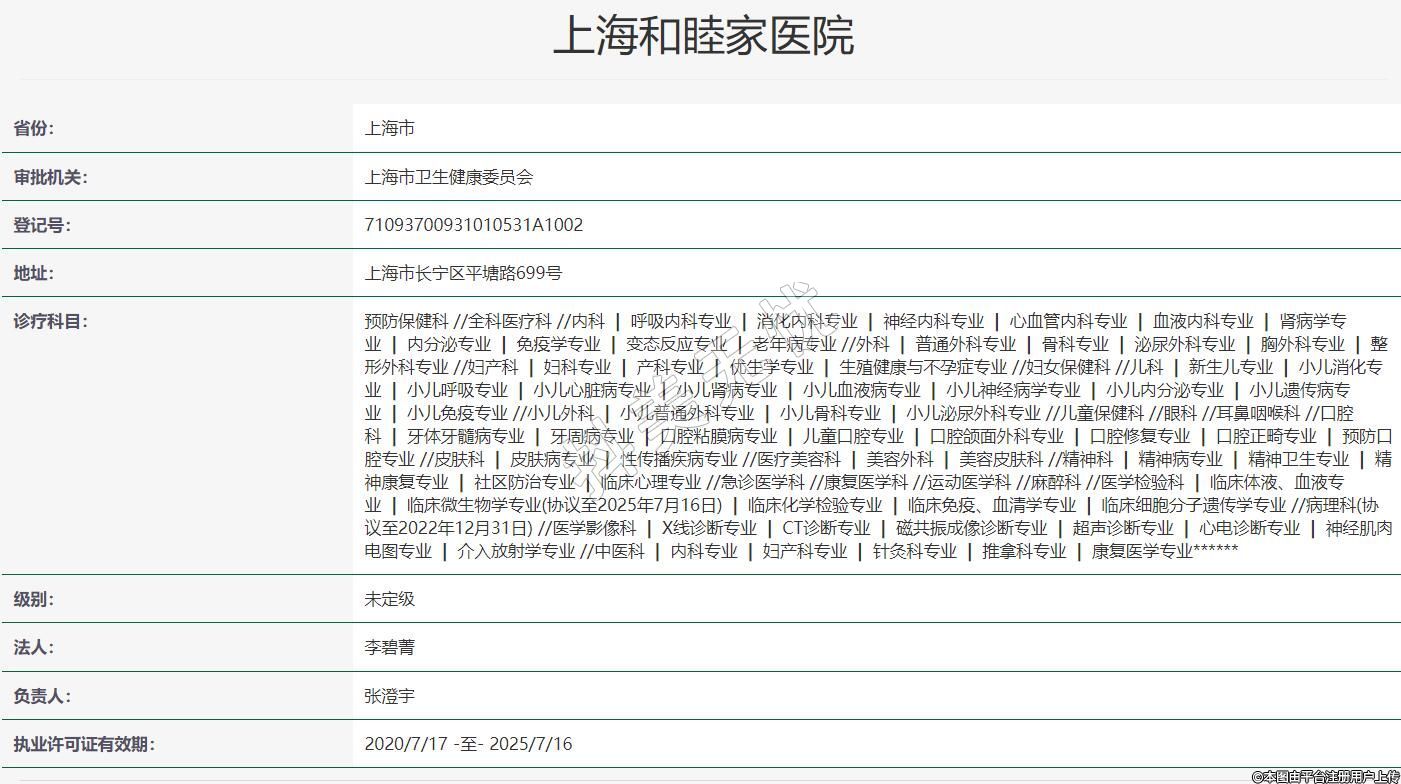Click the 未定级 level value

pos(389,599)
